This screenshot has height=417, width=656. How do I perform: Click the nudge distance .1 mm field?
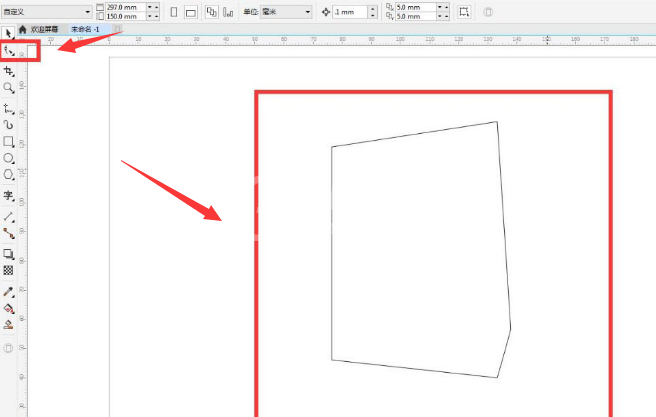350,12
